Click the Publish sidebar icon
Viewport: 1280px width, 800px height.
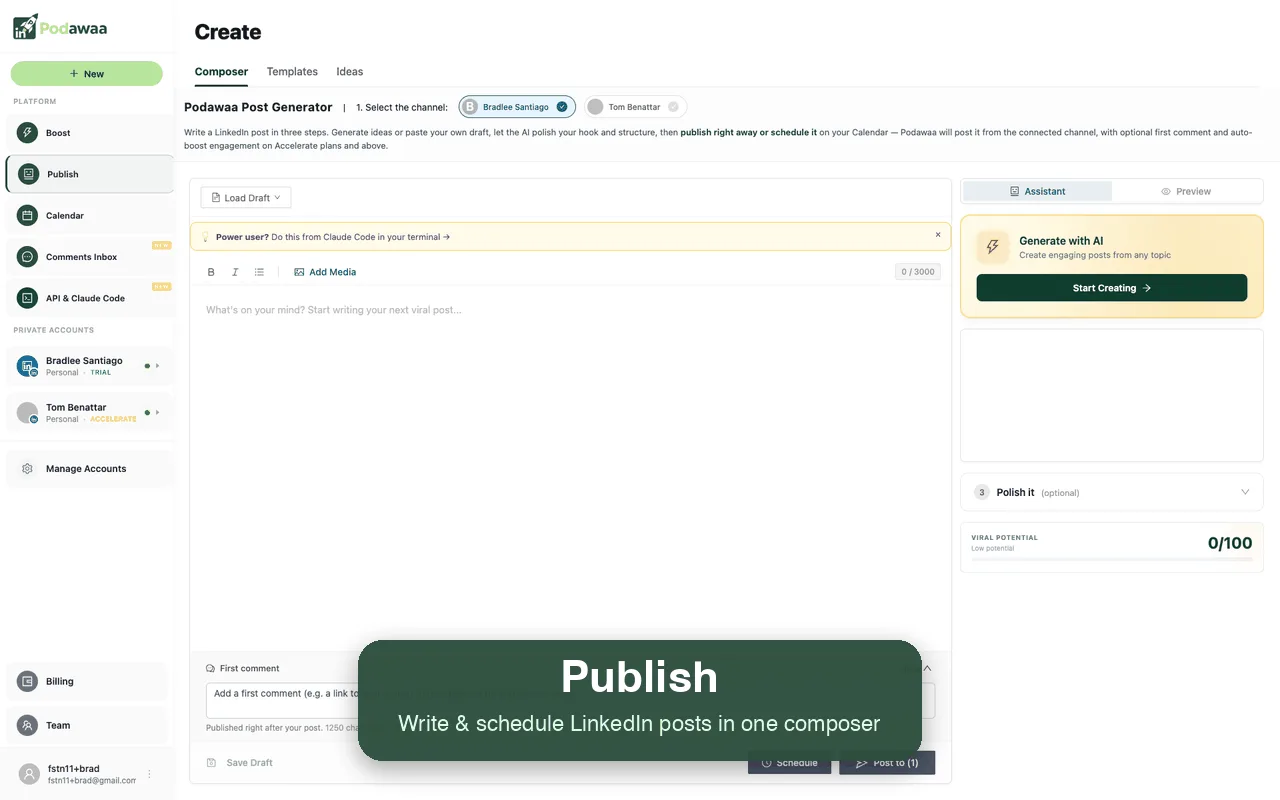tap(29, 174)
